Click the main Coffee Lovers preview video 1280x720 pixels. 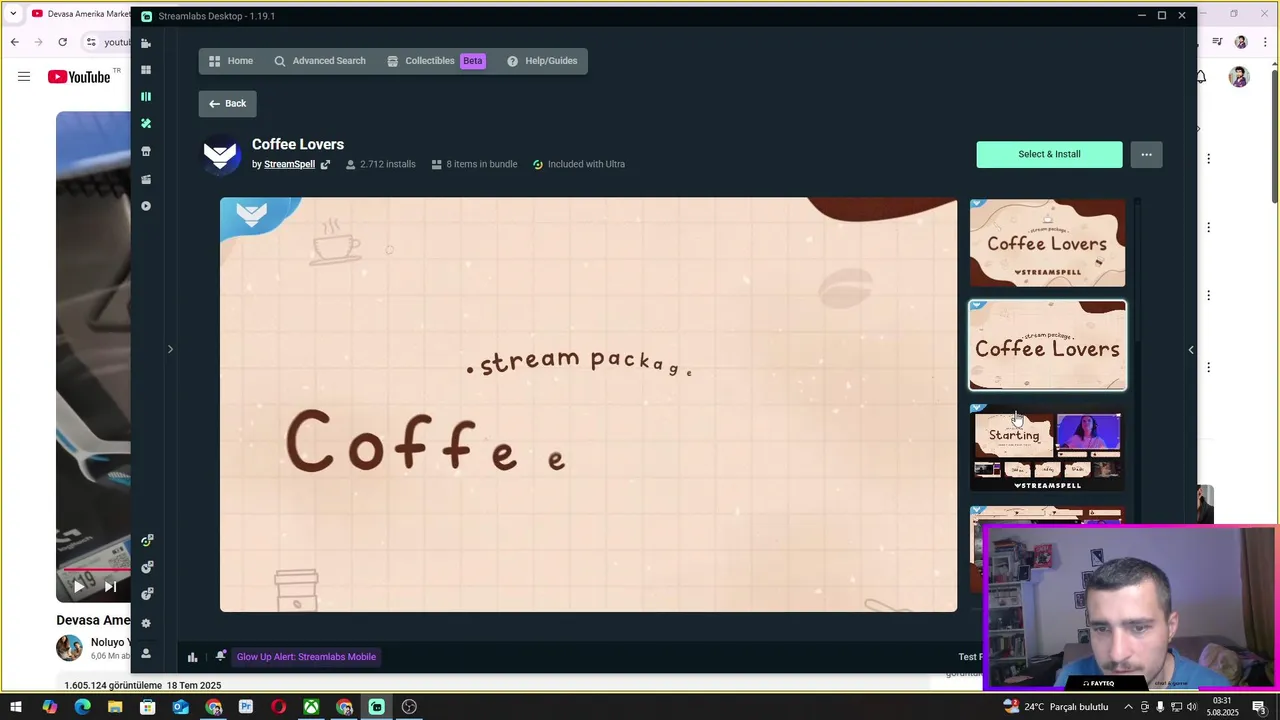(588, 404)
